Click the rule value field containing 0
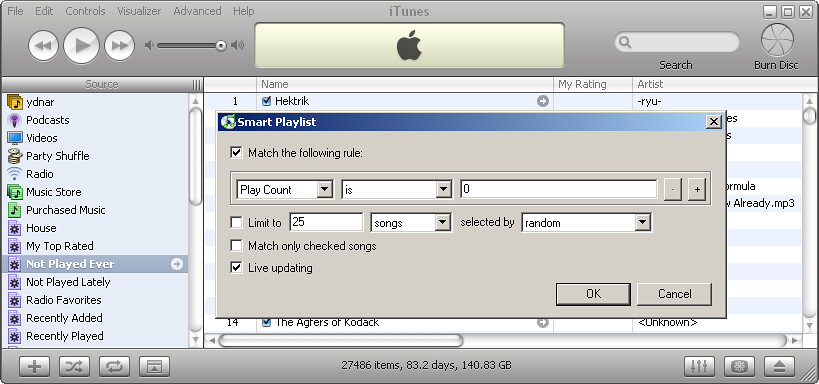 click(559, 190)
